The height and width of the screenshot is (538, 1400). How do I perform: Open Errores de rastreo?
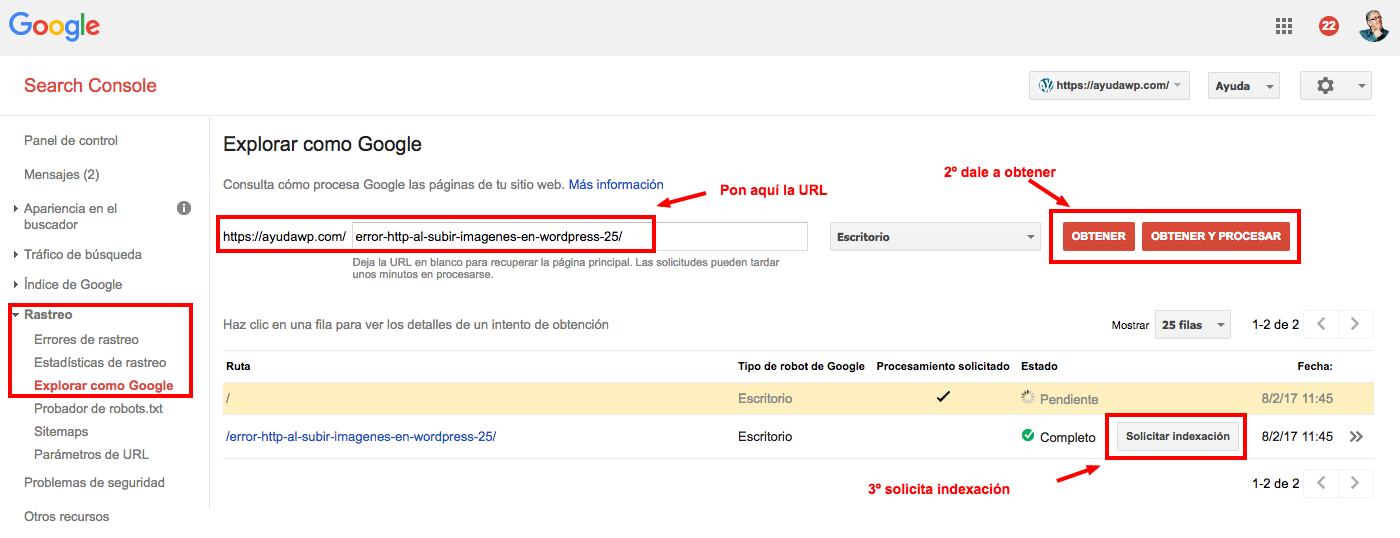click(x=86, y=339)
